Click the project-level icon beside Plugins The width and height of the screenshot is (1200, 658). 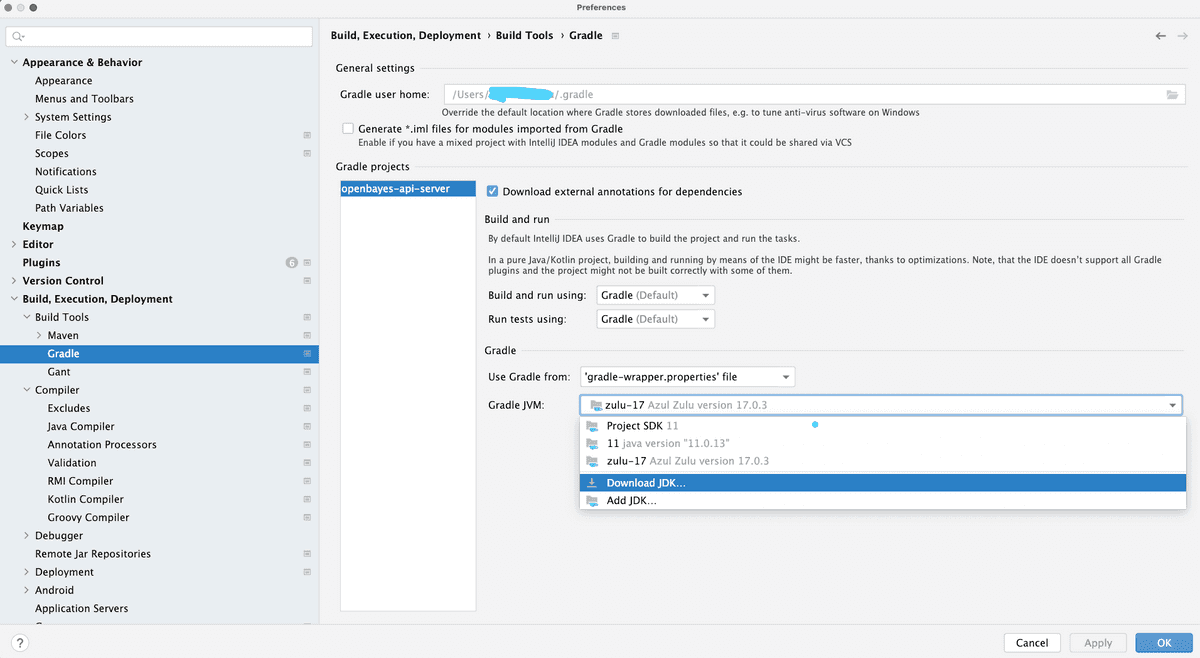[307, 263]
